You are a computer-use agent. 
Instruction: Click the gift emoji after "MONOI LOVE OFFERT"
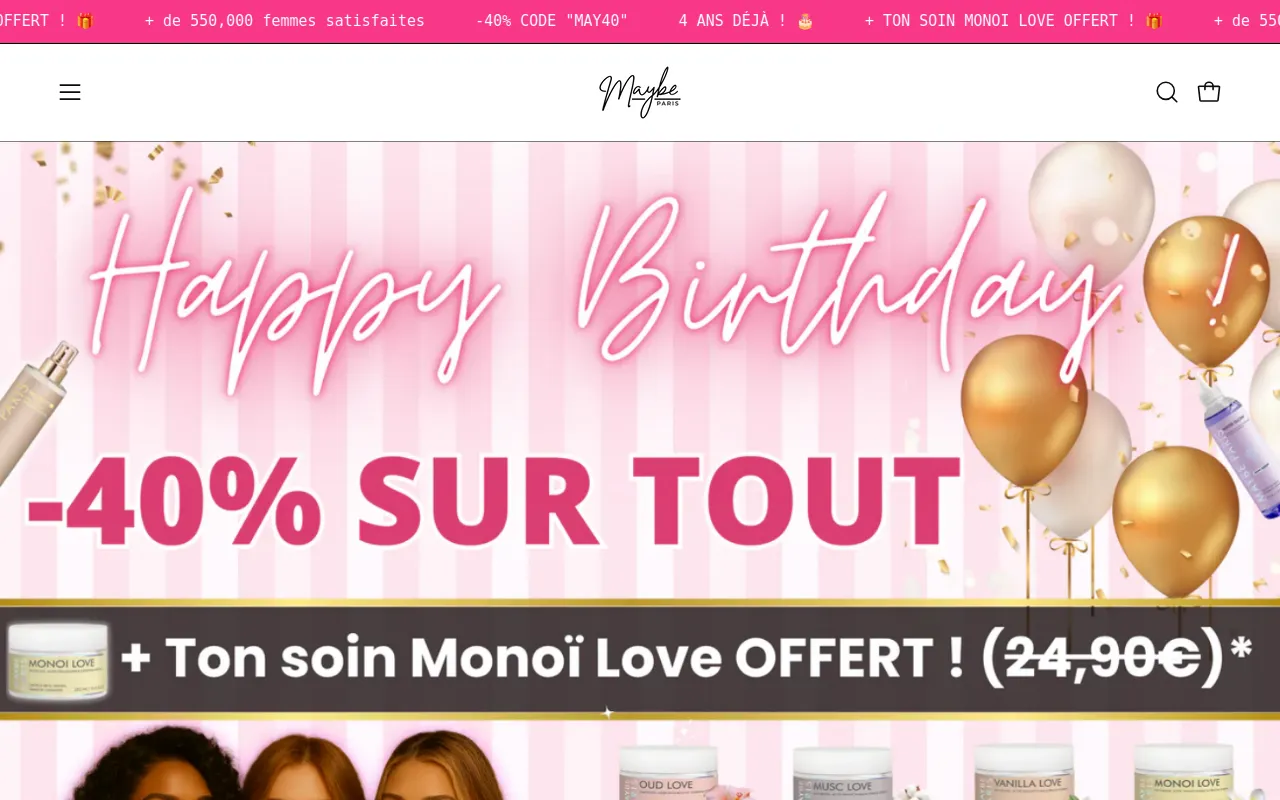(x=1154, y=21)
